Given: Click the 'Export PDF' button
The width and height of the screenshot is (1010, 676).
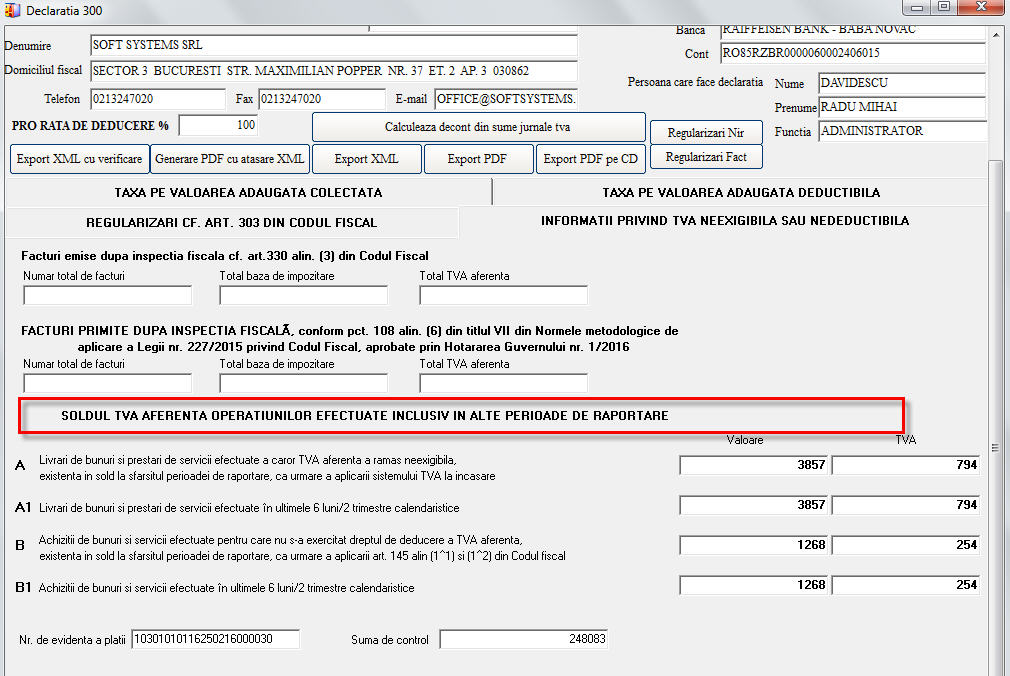Looking at the screenshot, I should click(x=478, y=159).
